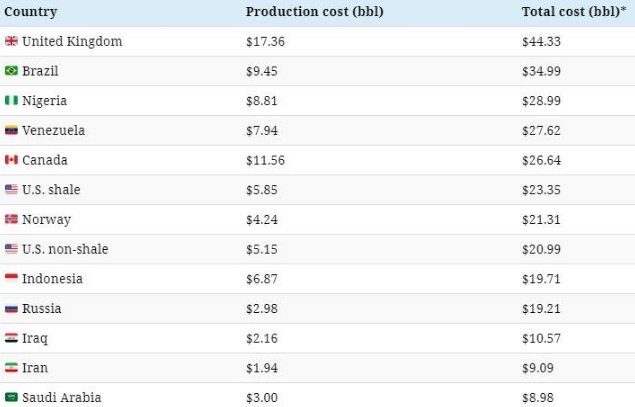635x407 pixels.
Task: Click the United Kingdom flag icon
Action: (11, 41)
